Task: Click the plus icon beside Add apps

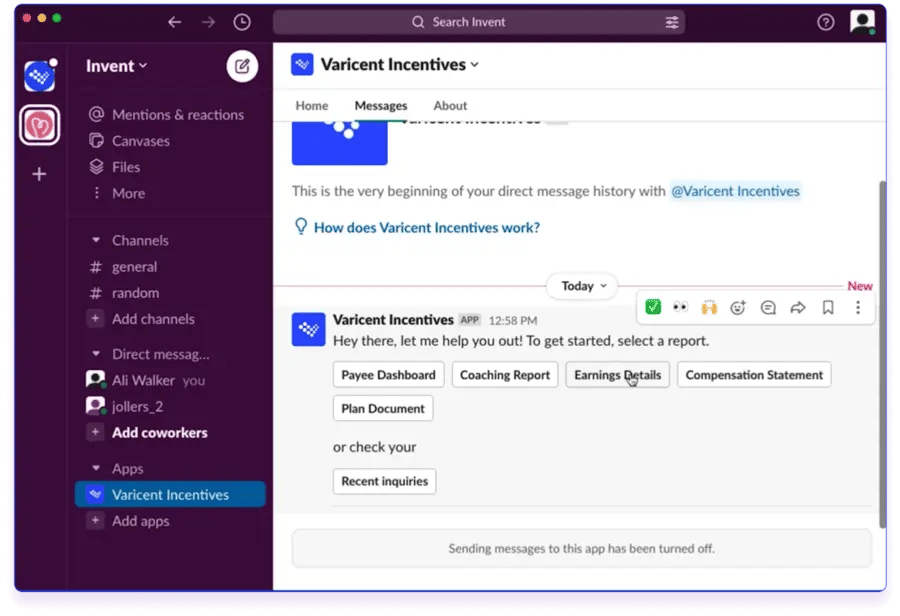Action: point(95,520)
